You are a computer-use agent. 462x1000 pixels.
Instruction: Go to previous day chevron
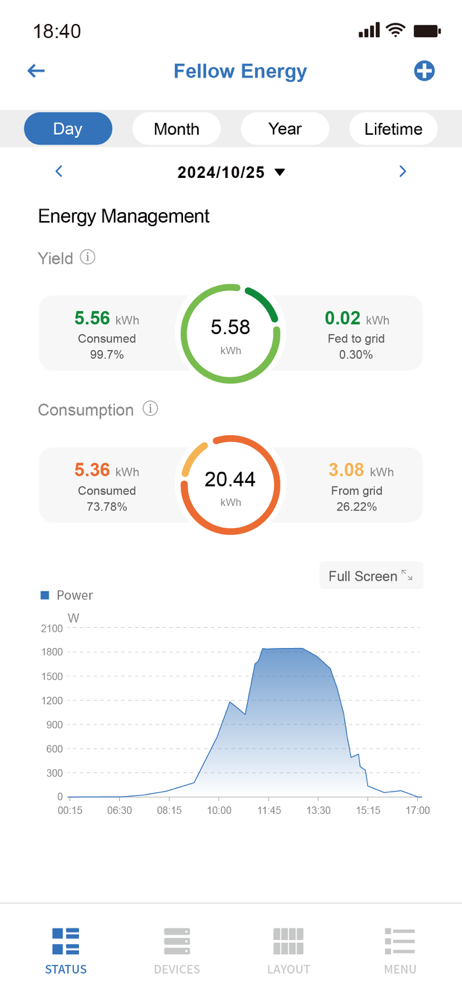pyautogui.click(x=59, y=171)
